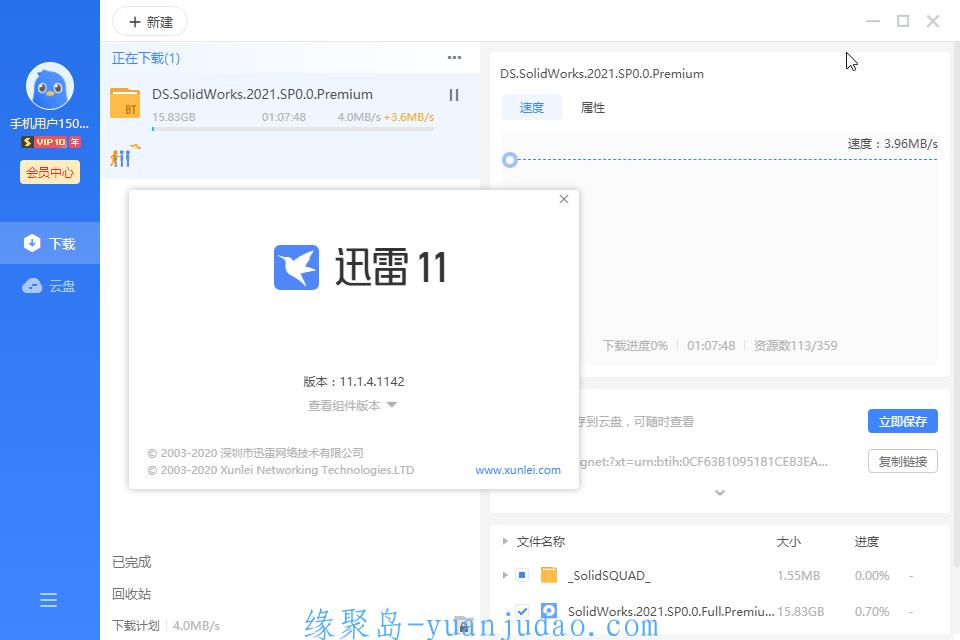Open the 回收站 recycle bin list

[x=132, y=593]
